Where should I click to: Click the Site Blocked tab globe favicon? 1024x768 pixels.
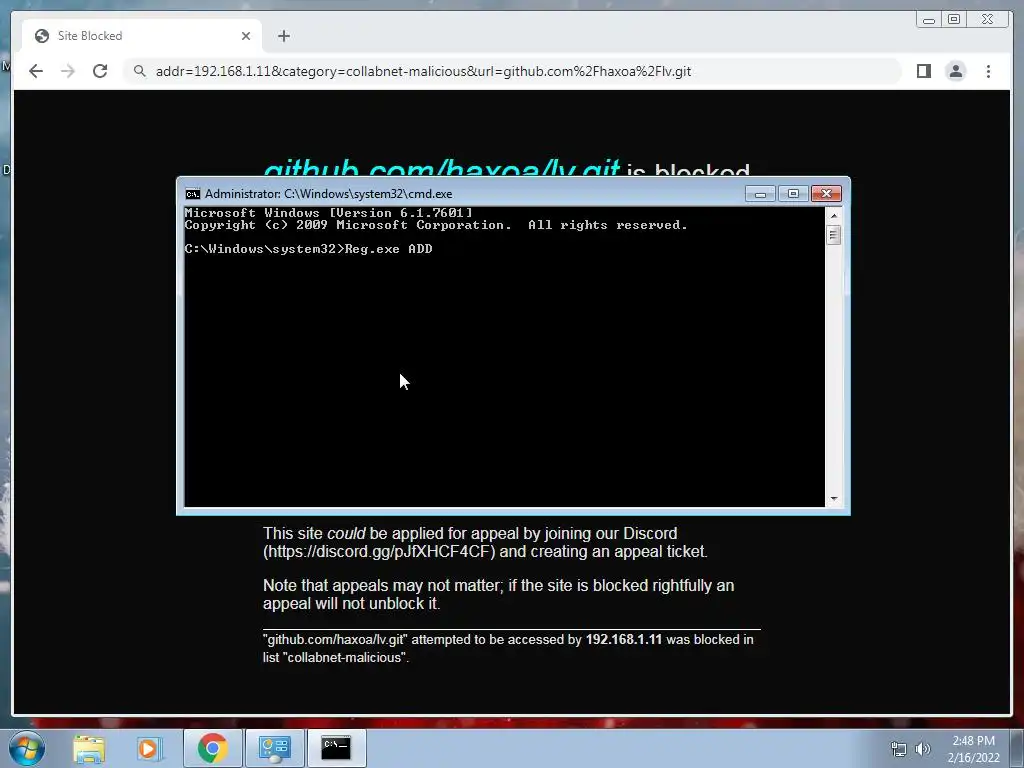coord(42,36)
